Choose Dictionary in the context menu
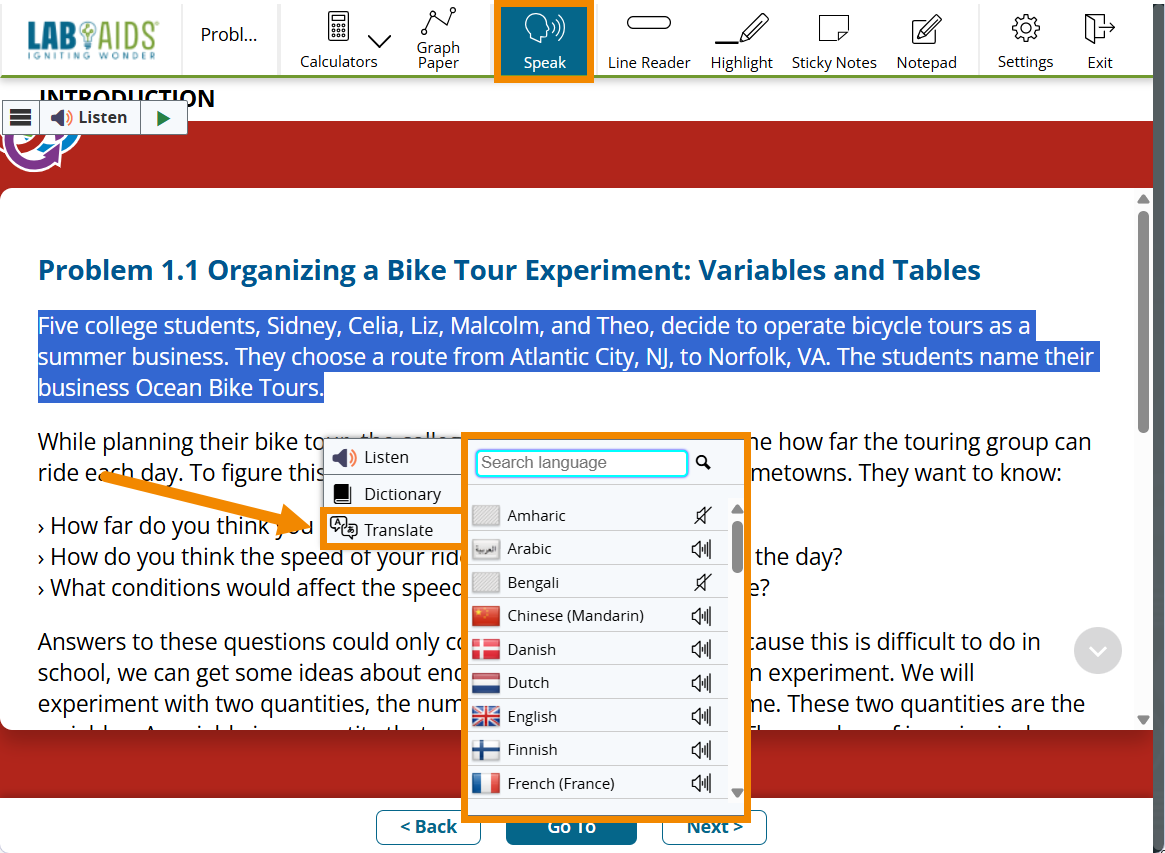 tap(400, 494)
